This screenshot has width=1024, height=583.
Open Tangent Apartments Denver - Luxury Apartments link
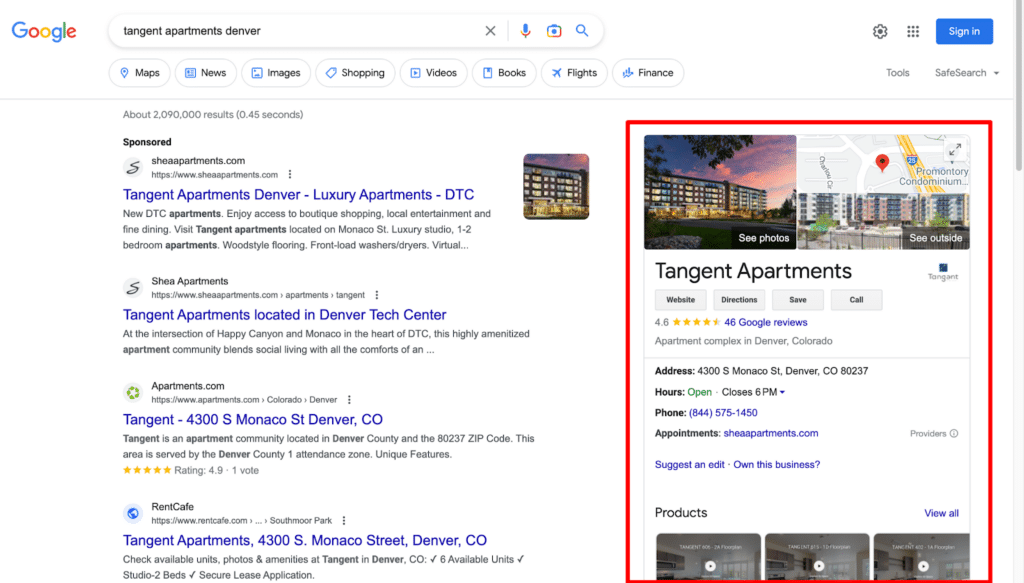point(298,195)
